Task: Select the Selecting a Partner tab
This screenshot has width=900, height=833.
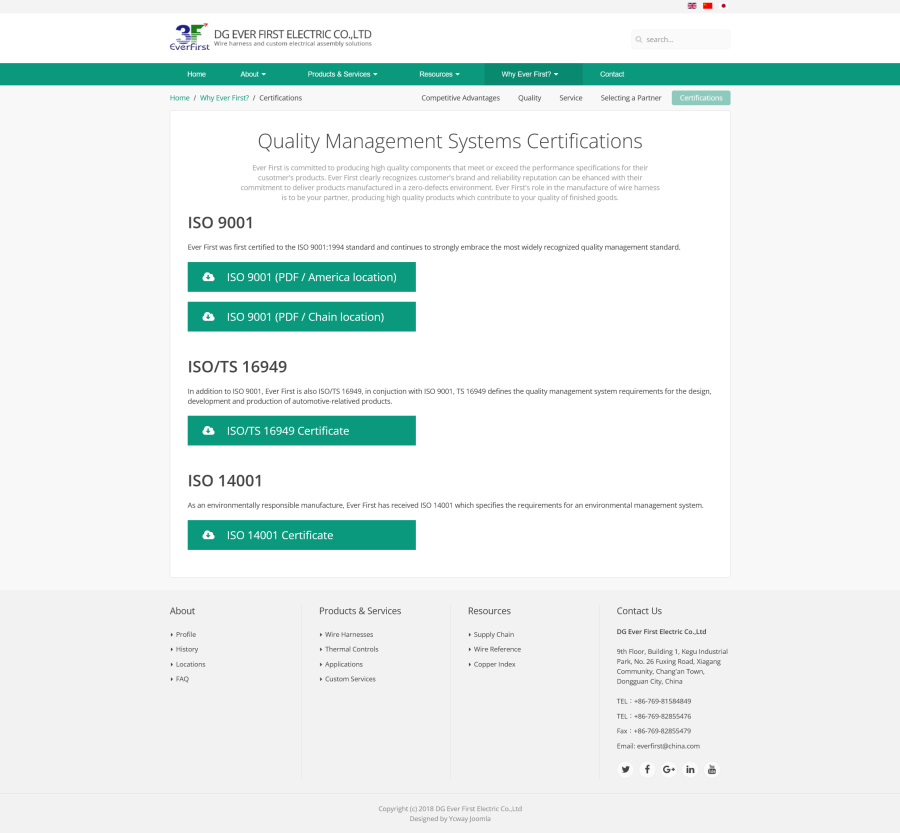Action: [631, 98]
